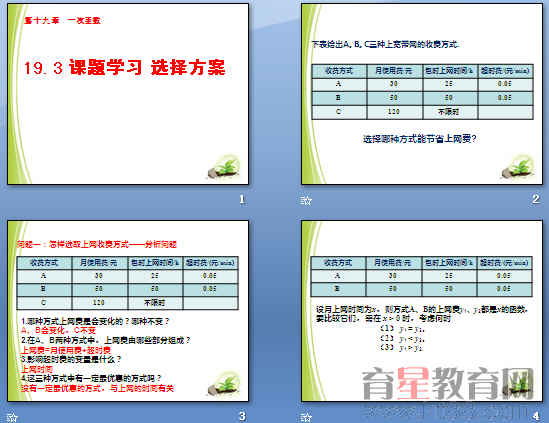Play animation star icon under slide 4
549x423 pixels.
tap(306, 417)
